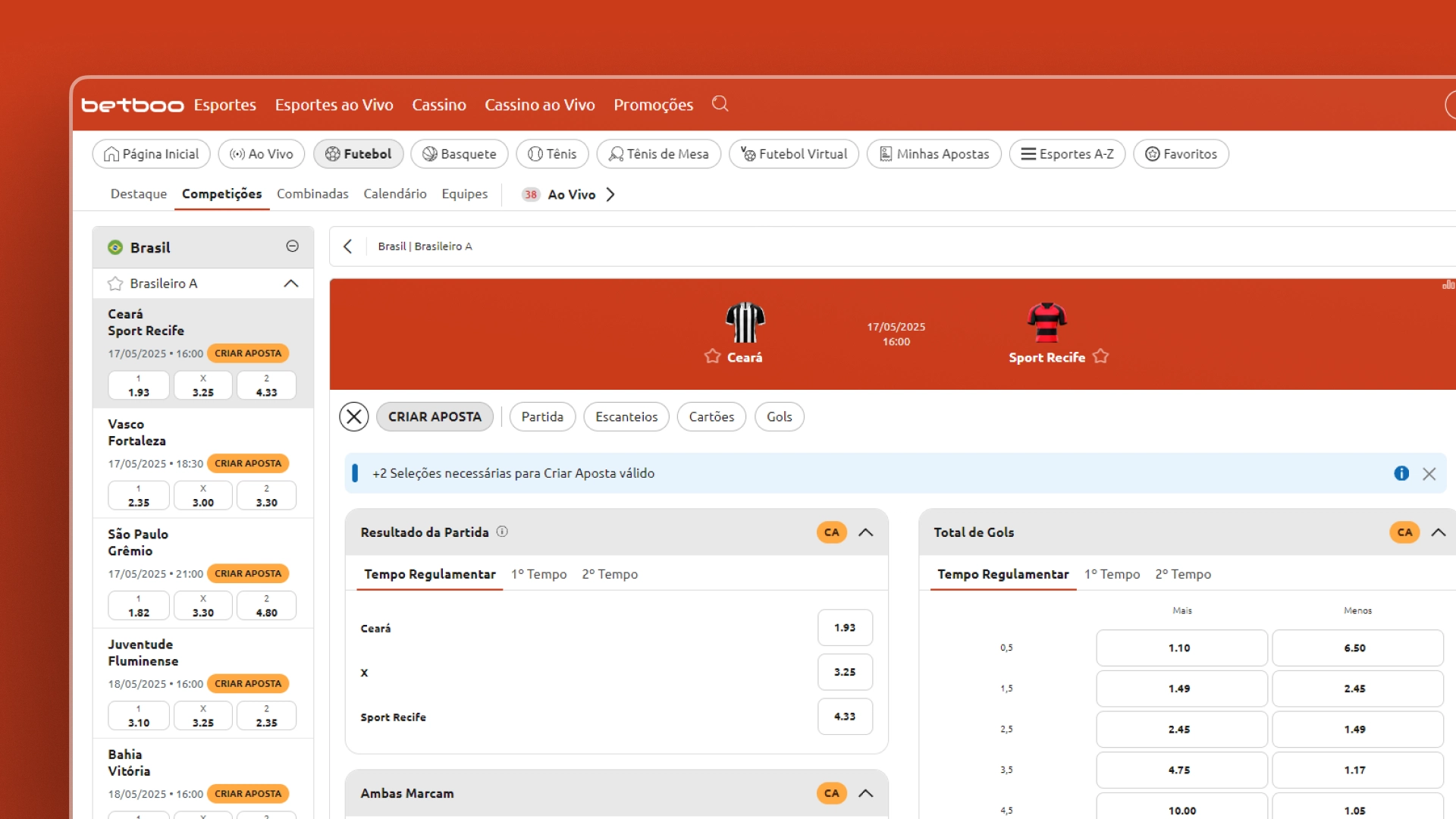Image resolution: width=1456 pixels, height=819 pixels.
Task: Collapse Resultado da Partida panel
Action: 866,532
